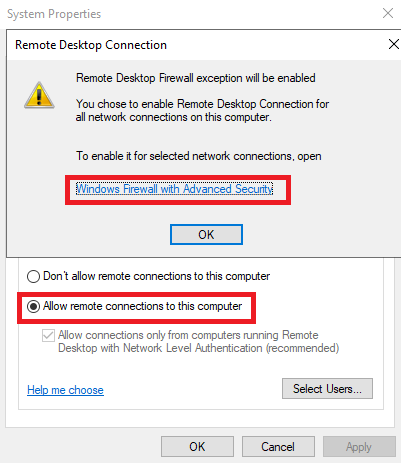Click To enable it for selected network text
This screenshot has width=401, height=463.
click(199, 156)
